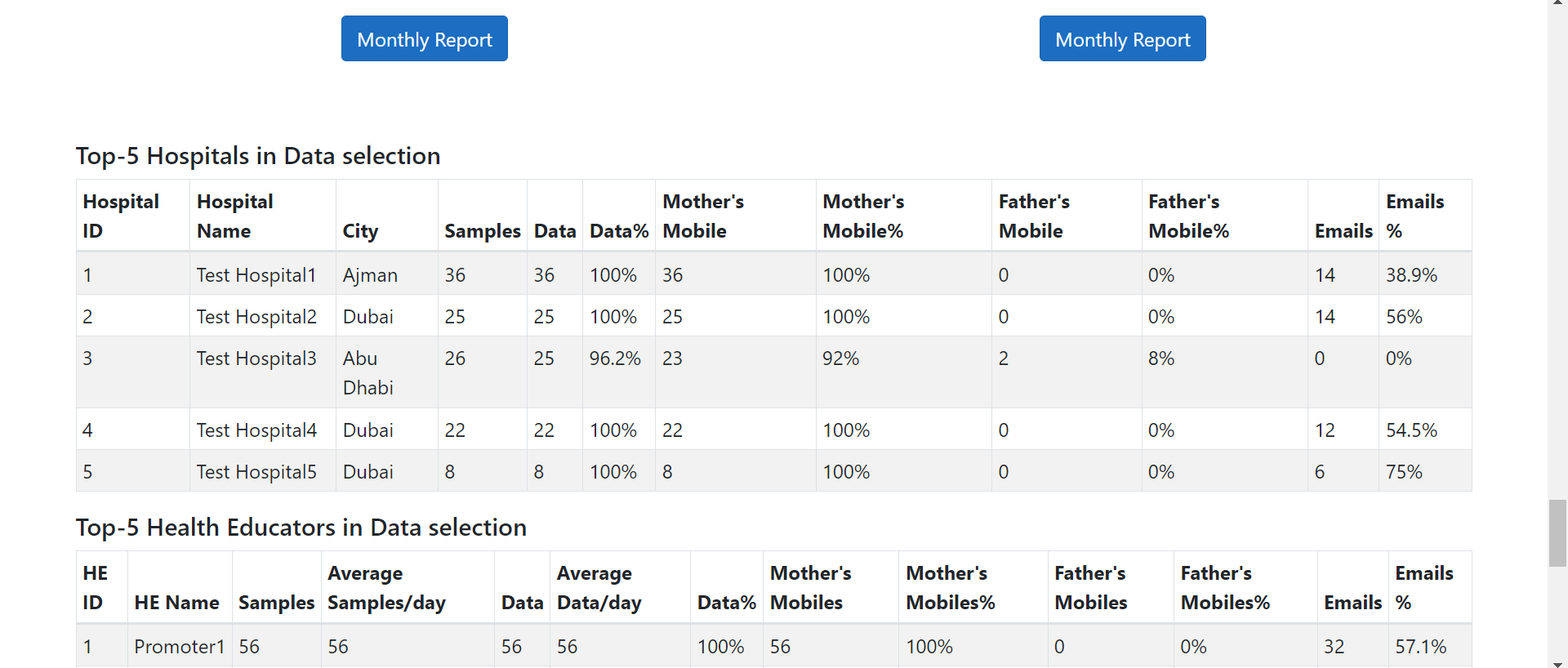Click the Hospital Name column header
The width and height of the screenshot is (1568, 668).
[235, 216]
